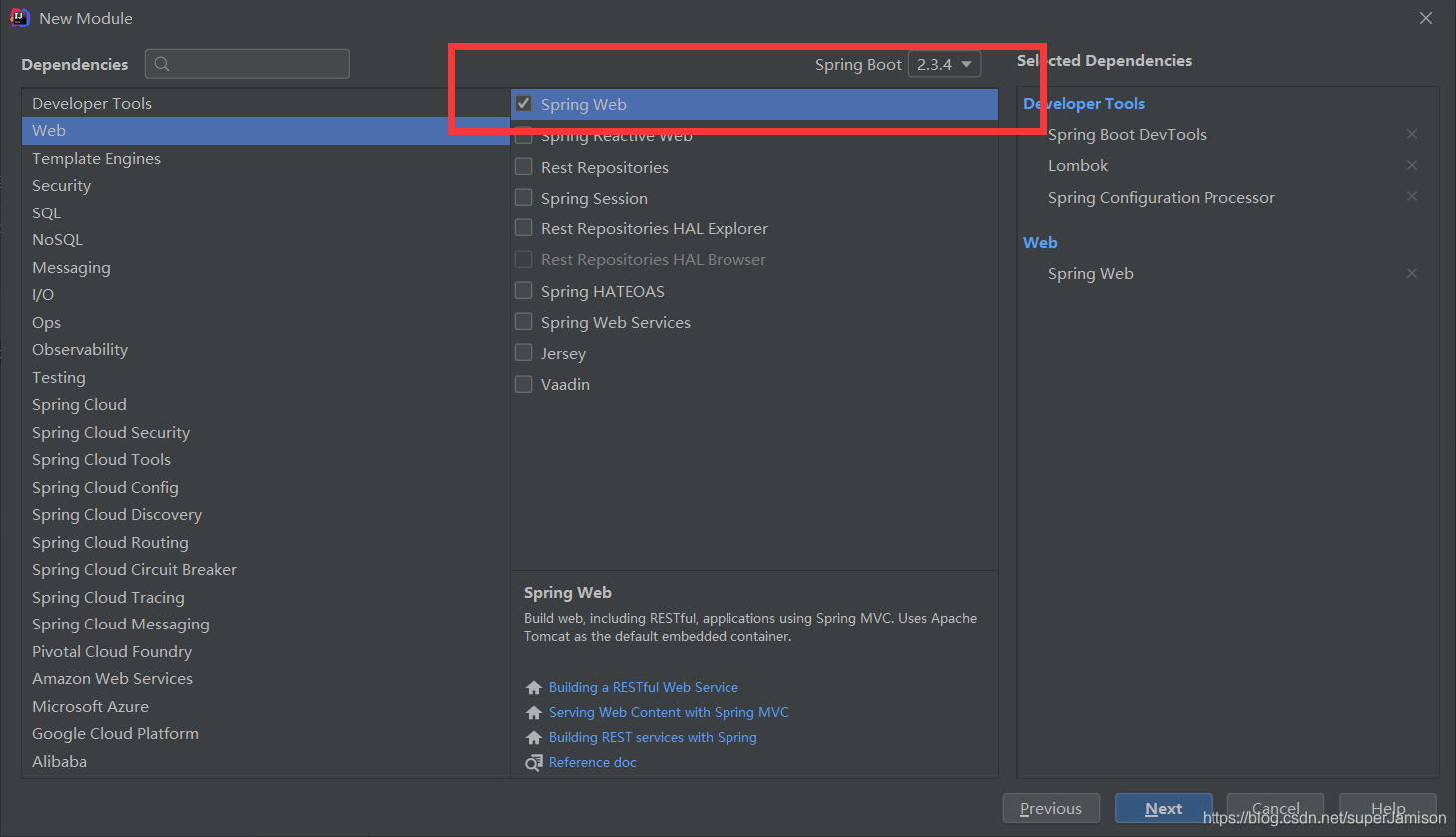1456x837 pixels.
Task: Focus the Dependencies search field
Action: coord(247,64)
